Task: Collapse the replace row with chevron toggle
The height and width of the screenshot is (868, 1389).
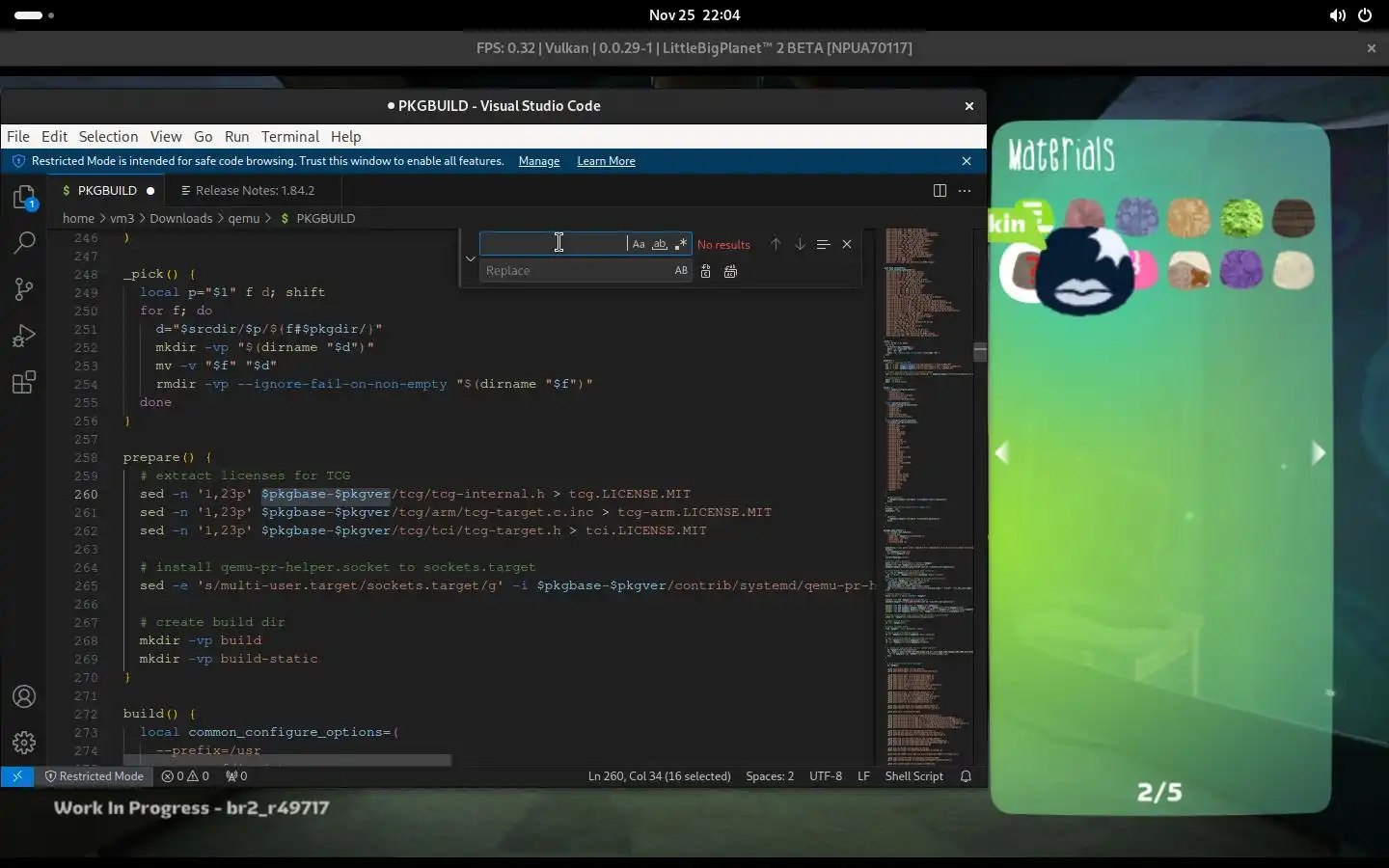Action: tap(471, 258)
